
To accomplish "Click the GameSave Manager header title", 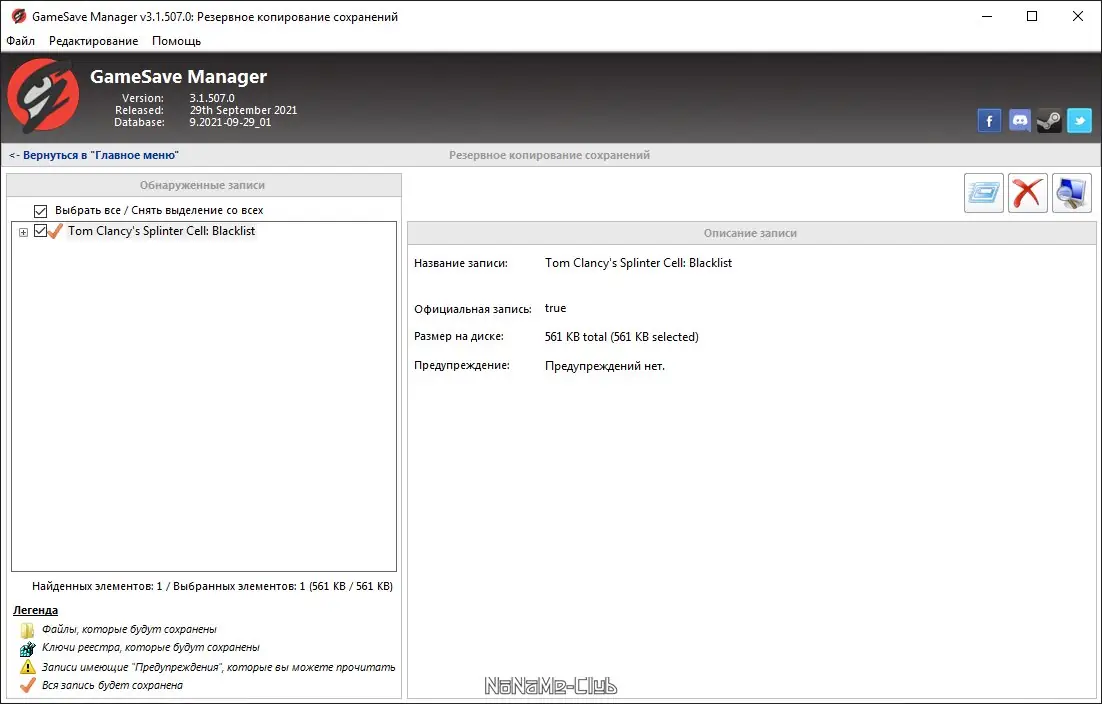I will 179,76.
